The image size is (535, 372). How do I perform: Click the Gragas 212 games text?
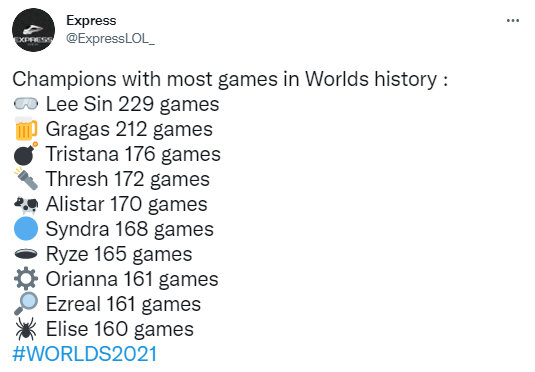coord(129,129)
